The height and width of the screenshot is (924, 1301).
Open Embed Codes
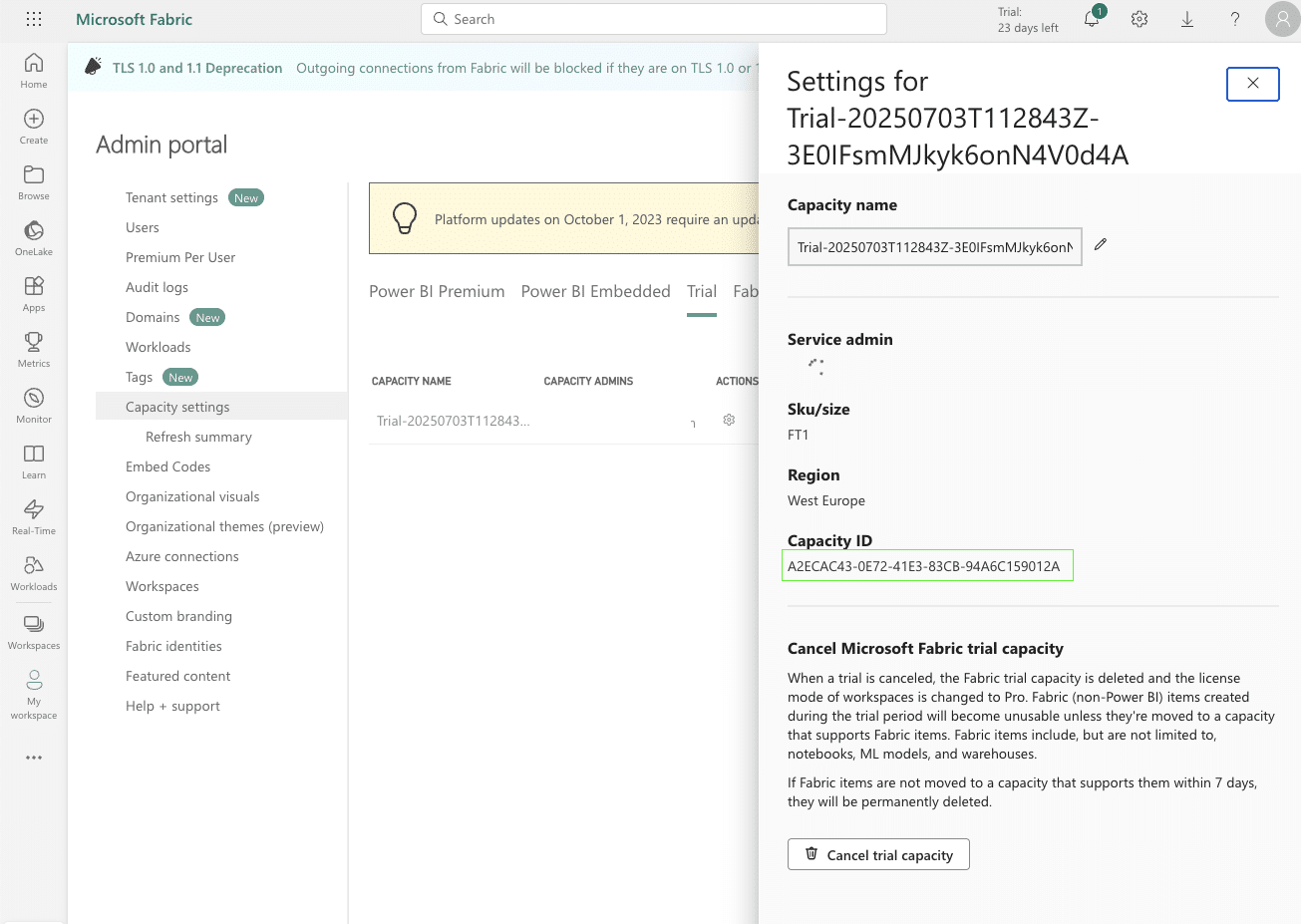point(167,466)
